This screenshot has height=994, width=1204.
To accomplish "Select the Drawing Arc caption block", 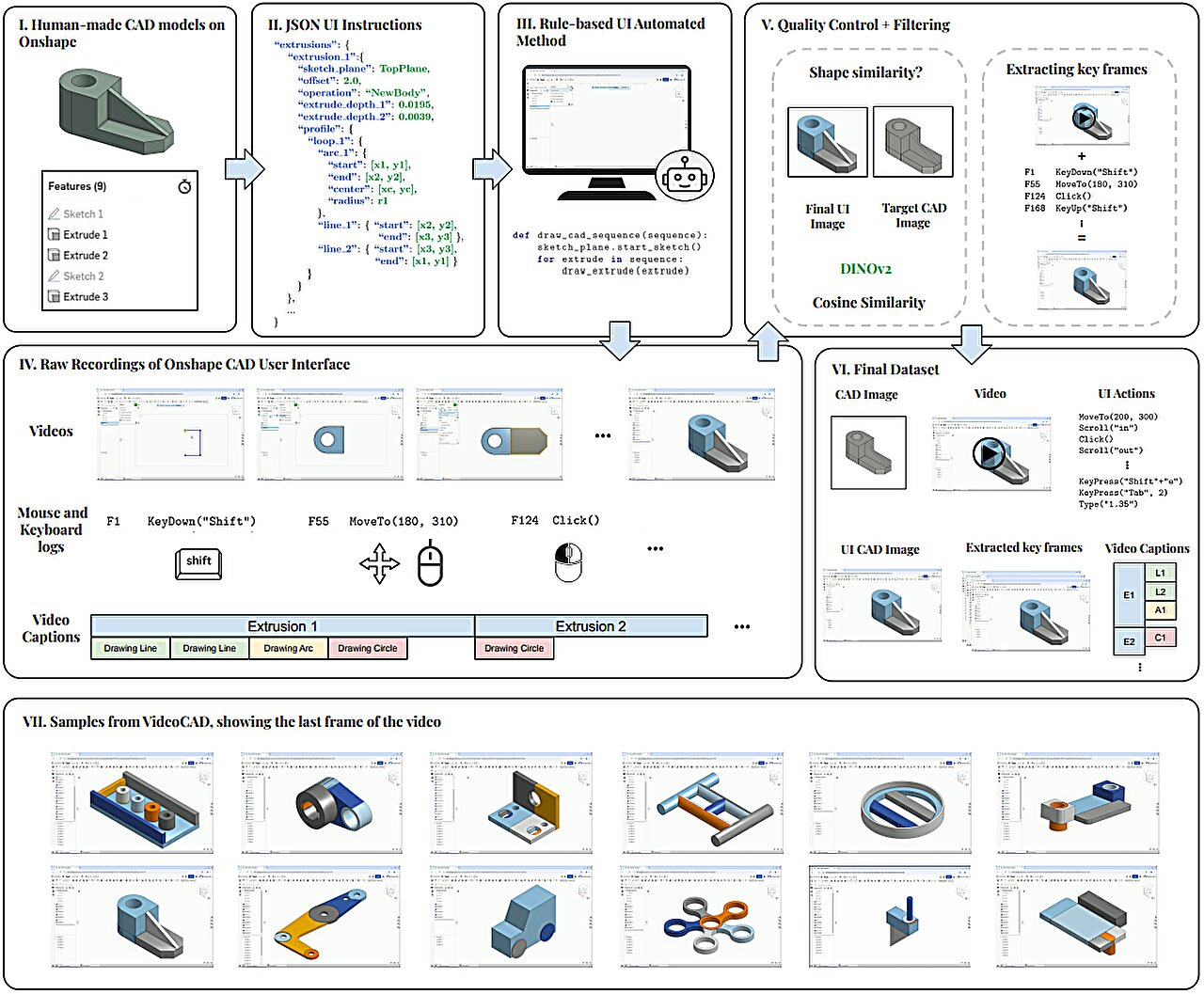I will [288, 648].
